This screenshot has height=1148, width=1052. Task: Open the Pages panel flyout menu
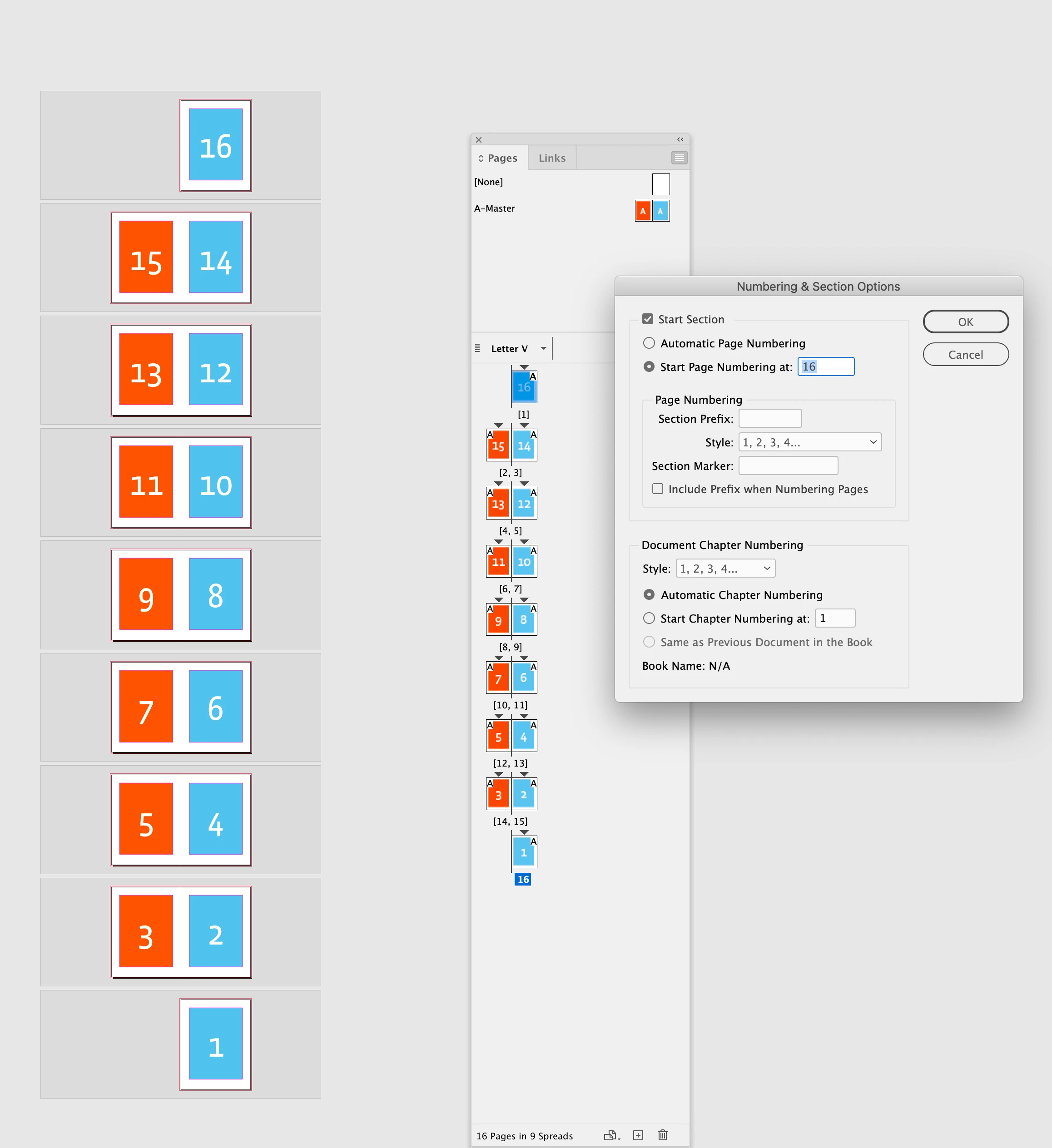click(679, 158)
